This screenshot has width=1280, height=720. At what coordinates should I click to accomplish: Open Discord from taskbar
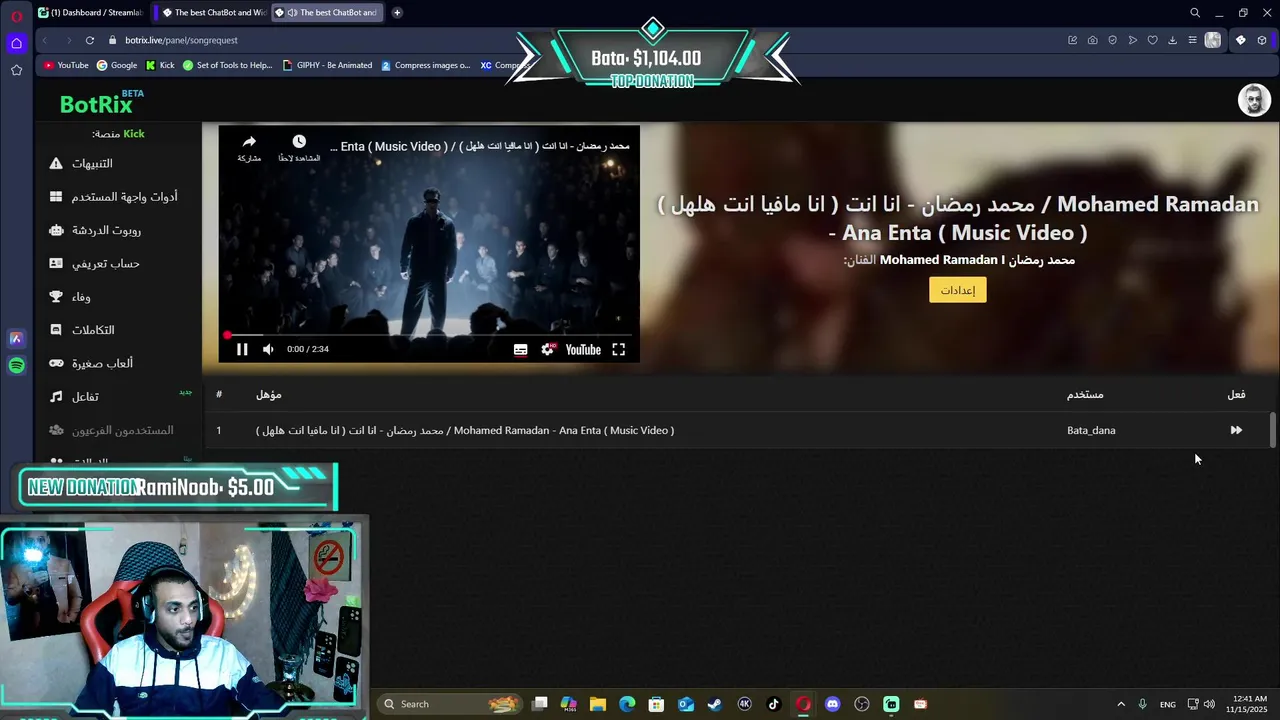(x=832, y=704)
